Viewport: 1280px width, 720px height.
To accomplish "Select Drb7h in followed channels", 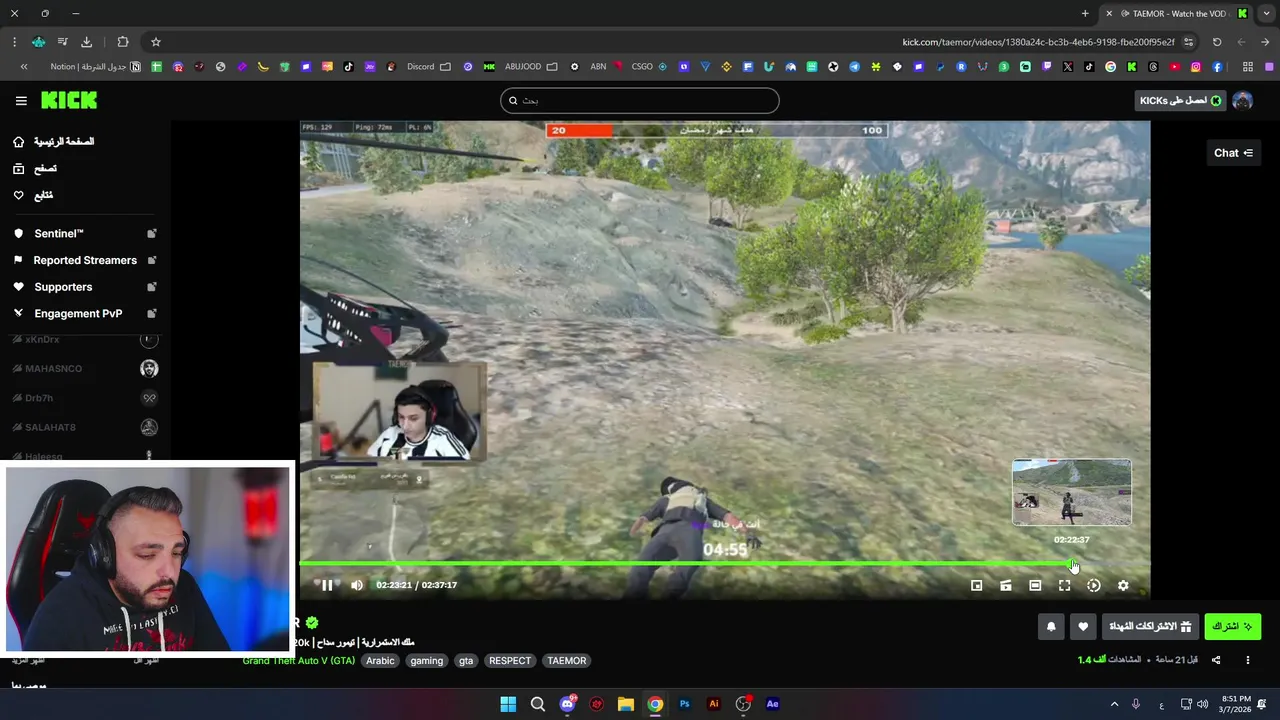I will point(85,398).
